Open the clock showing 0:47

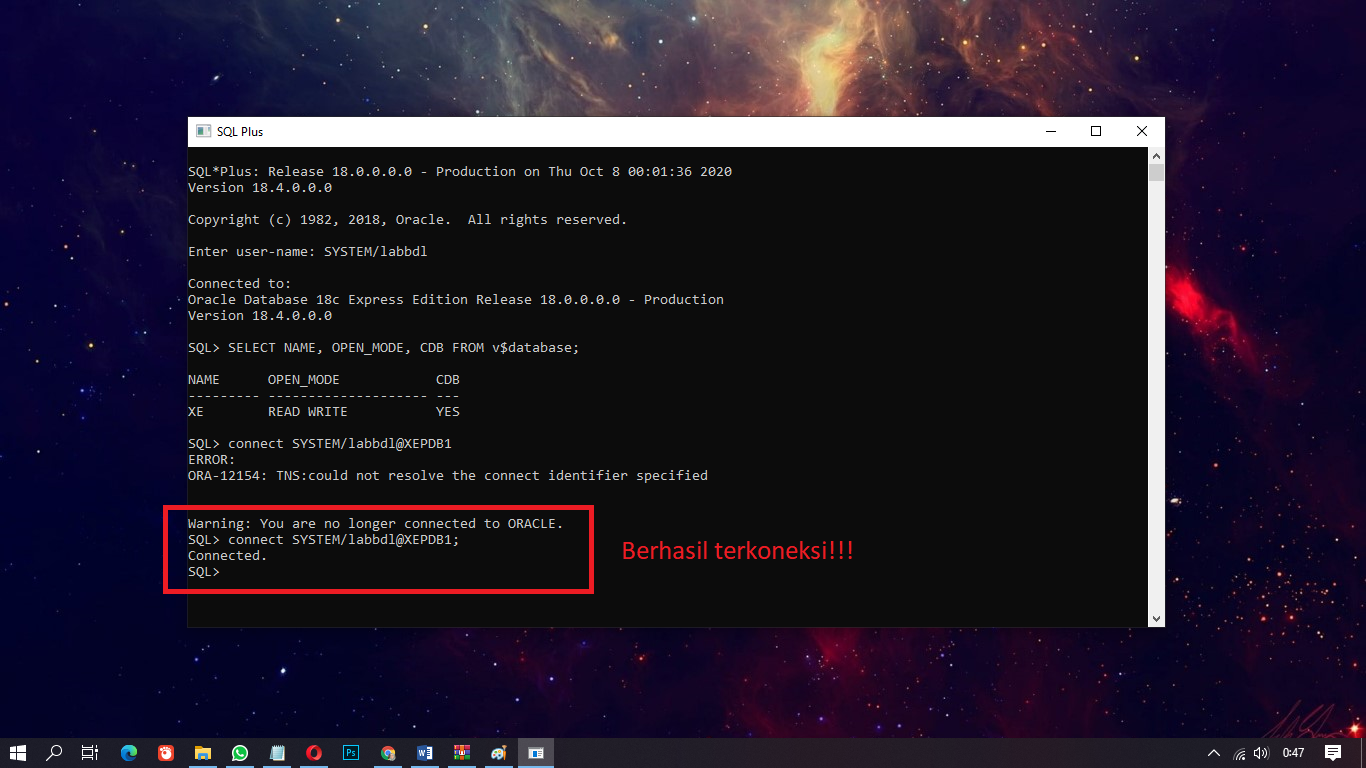coord(1294,753)
